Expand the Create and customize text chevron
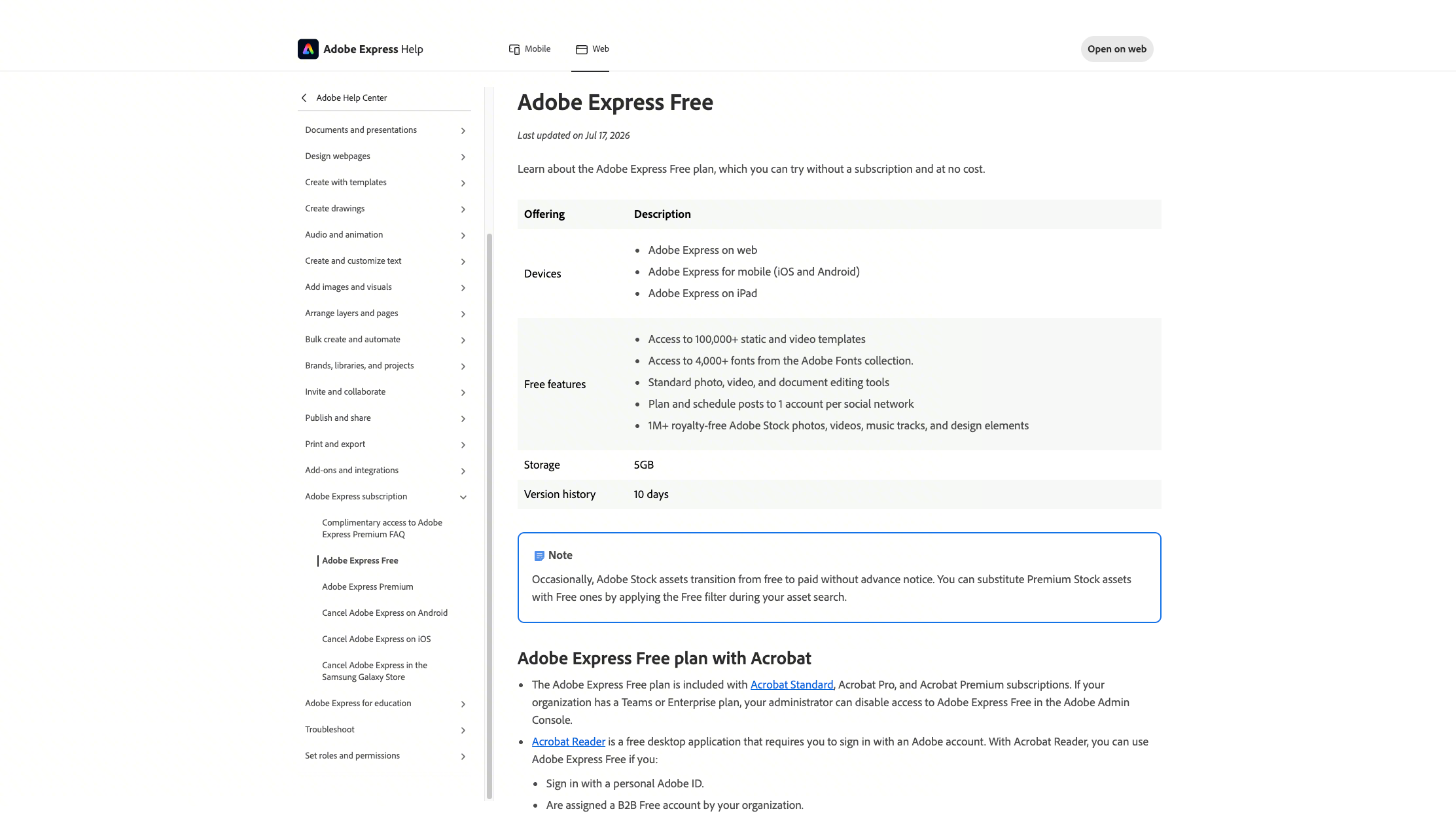Image resolution: width=1456 pixels, height=824 pixels. point(463,262)
